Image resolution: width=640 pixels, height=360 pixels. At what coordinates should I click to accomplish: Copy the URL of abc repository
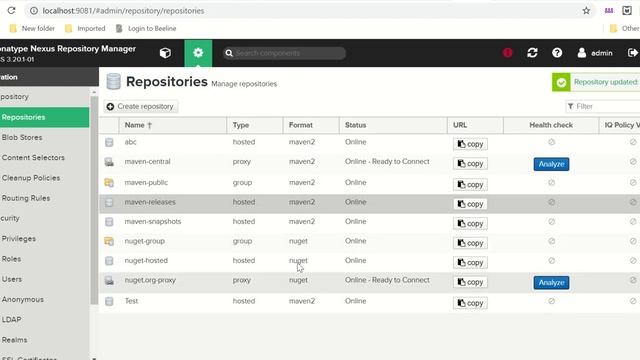click(470, 144)
